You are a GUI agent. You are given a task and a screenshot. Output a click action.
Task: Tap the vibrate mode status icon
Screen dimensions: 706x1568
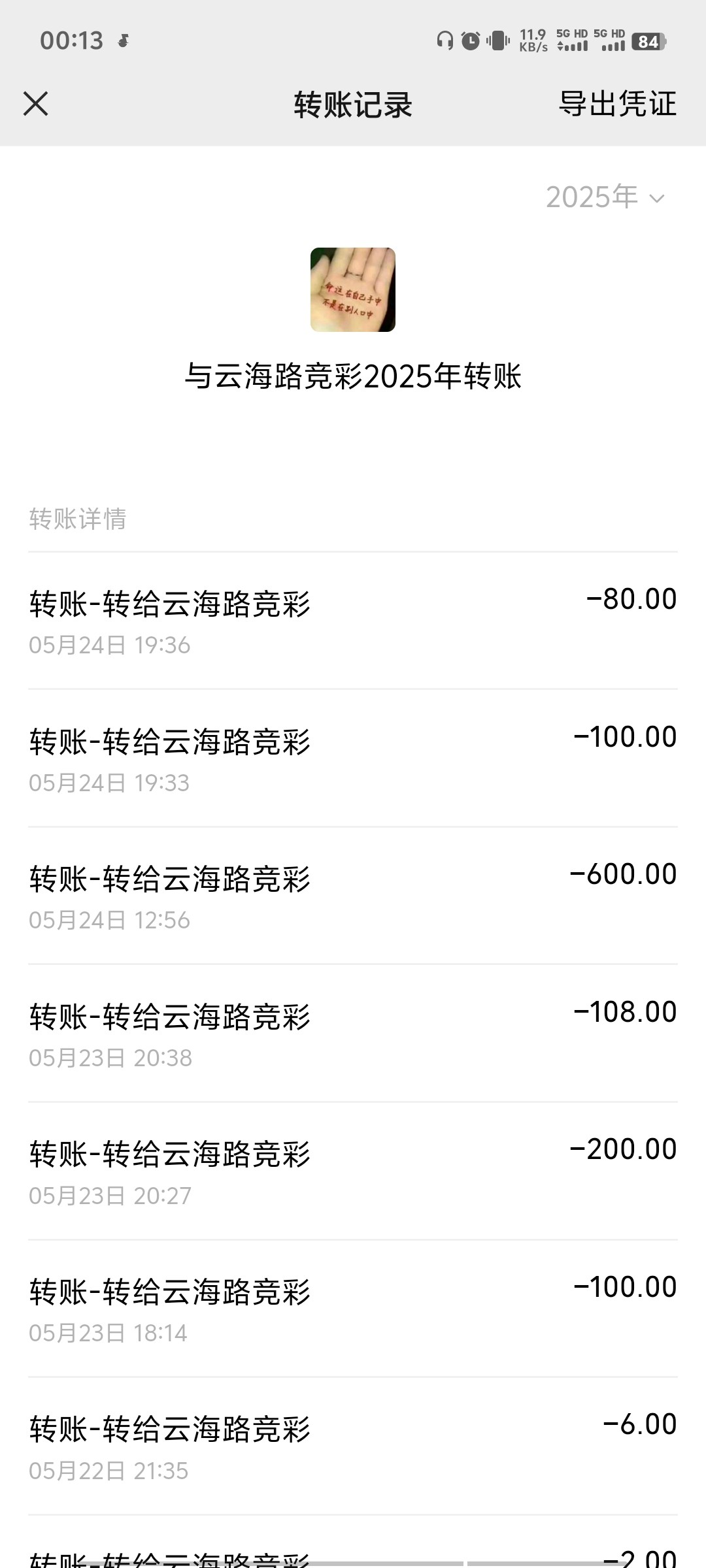(498, 41)
